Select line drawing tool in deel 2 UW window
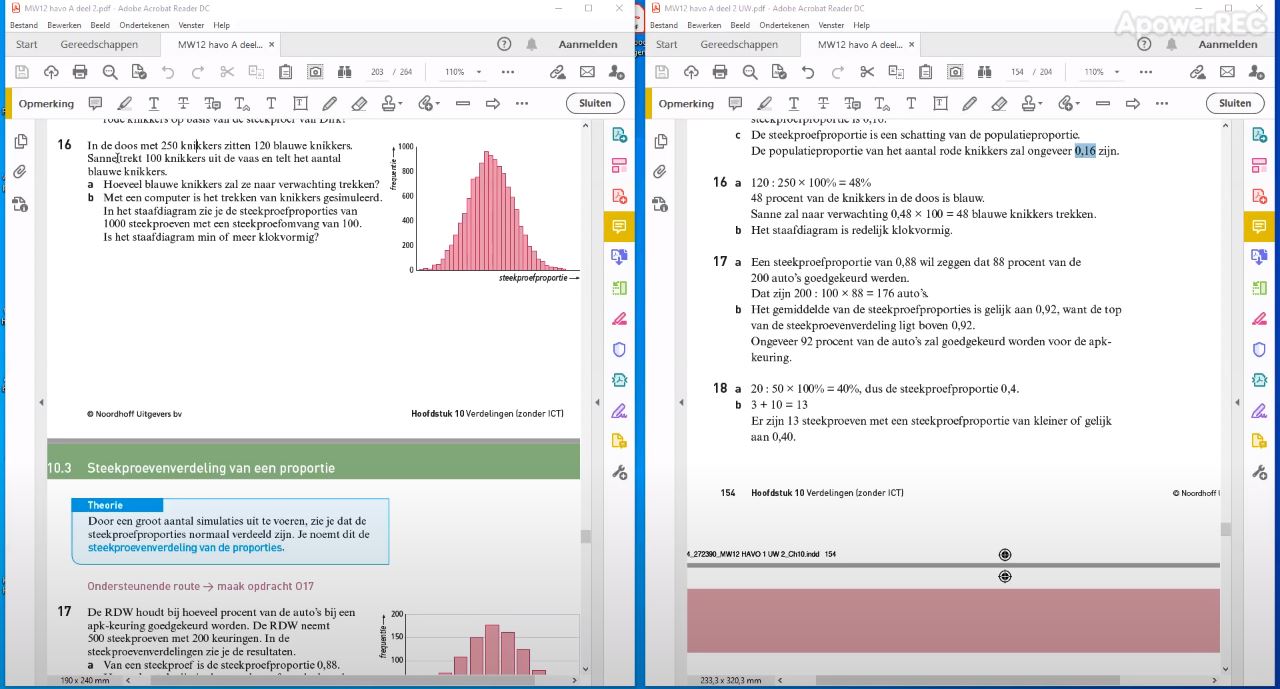 tap(1103, 103)
